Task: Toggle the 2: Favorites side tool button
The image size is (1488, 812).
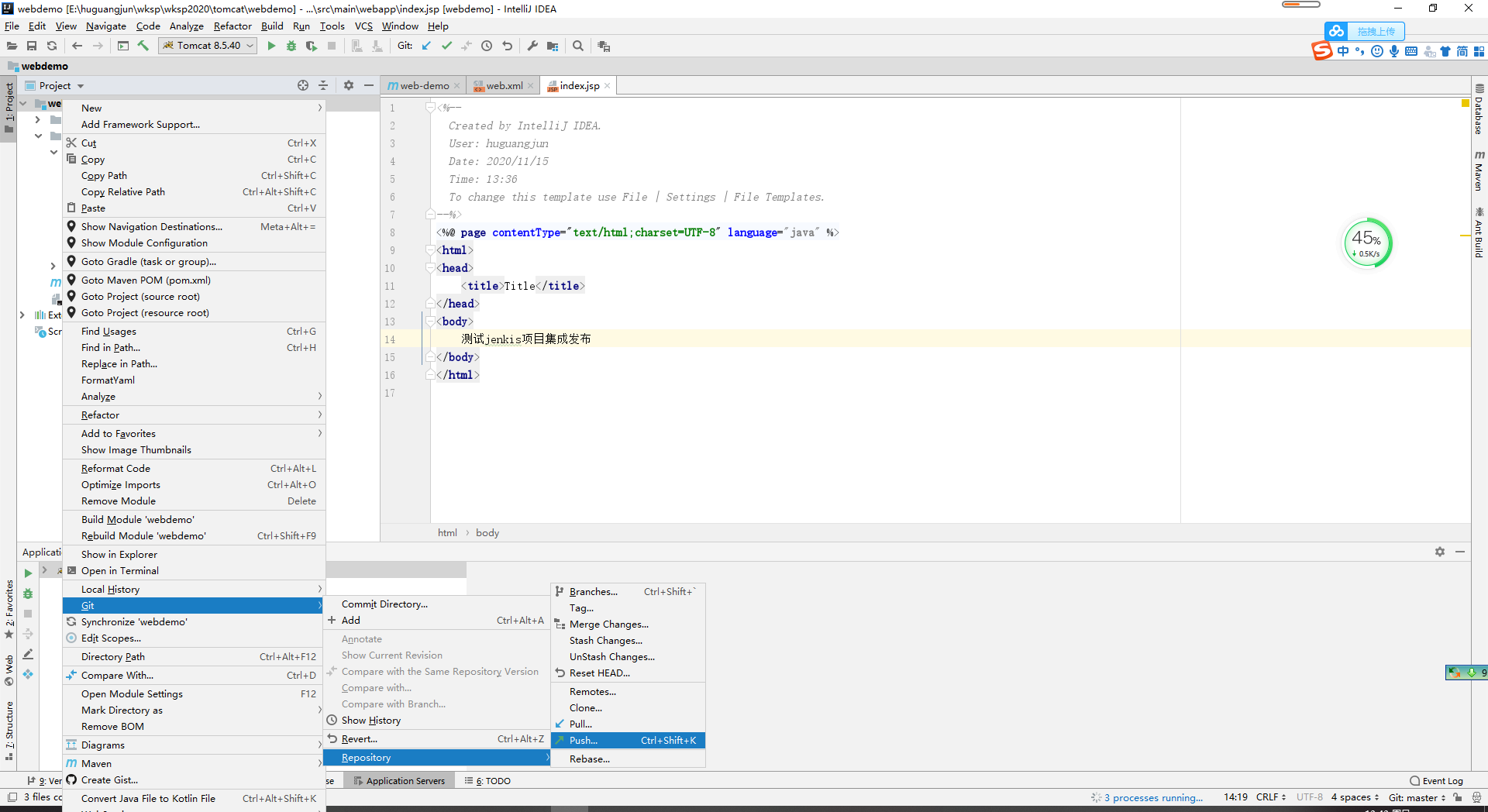Action: 9,610
